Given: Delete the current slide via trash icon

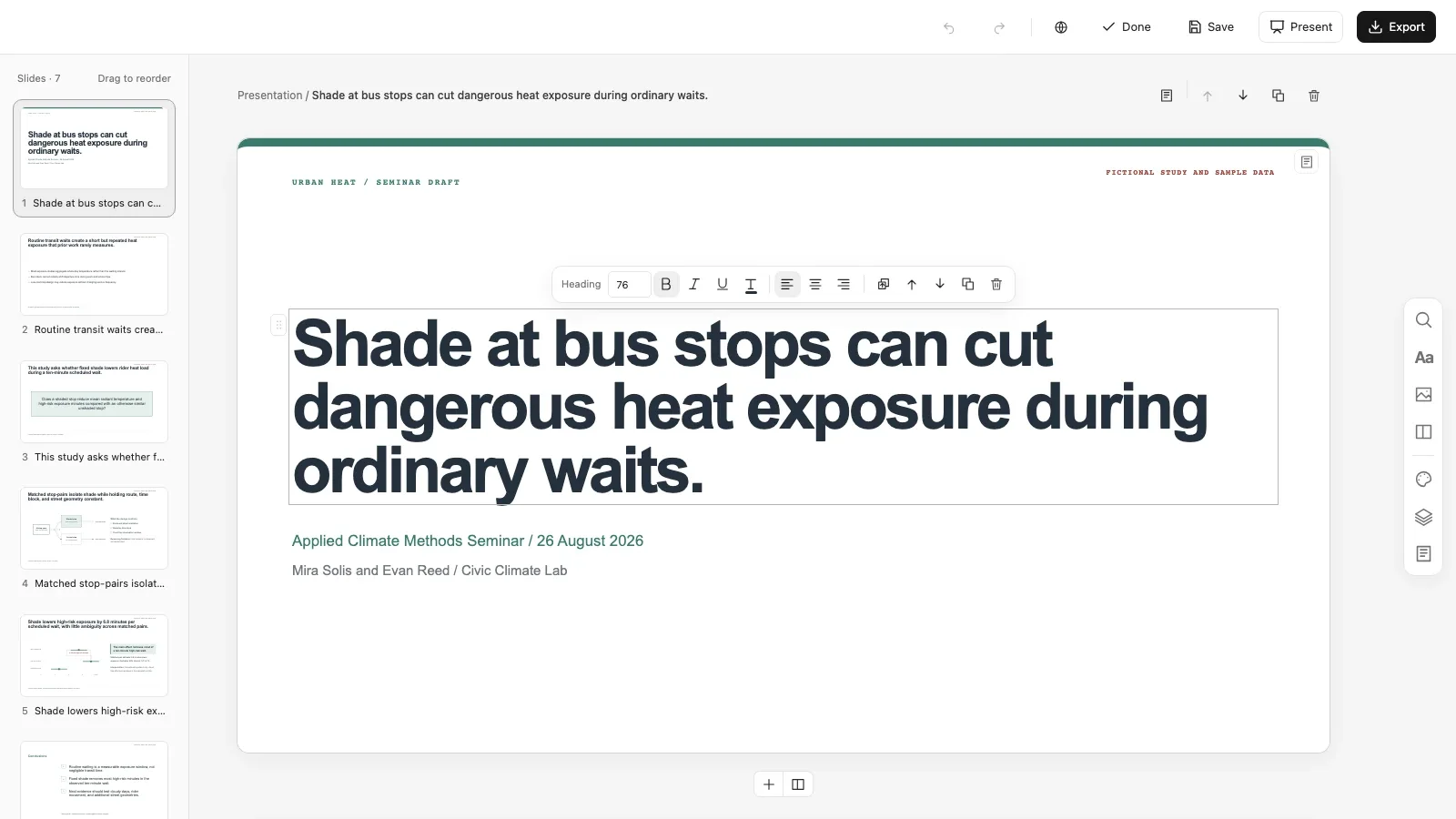Looking at the screenshot, I should tap(1314, 96).
